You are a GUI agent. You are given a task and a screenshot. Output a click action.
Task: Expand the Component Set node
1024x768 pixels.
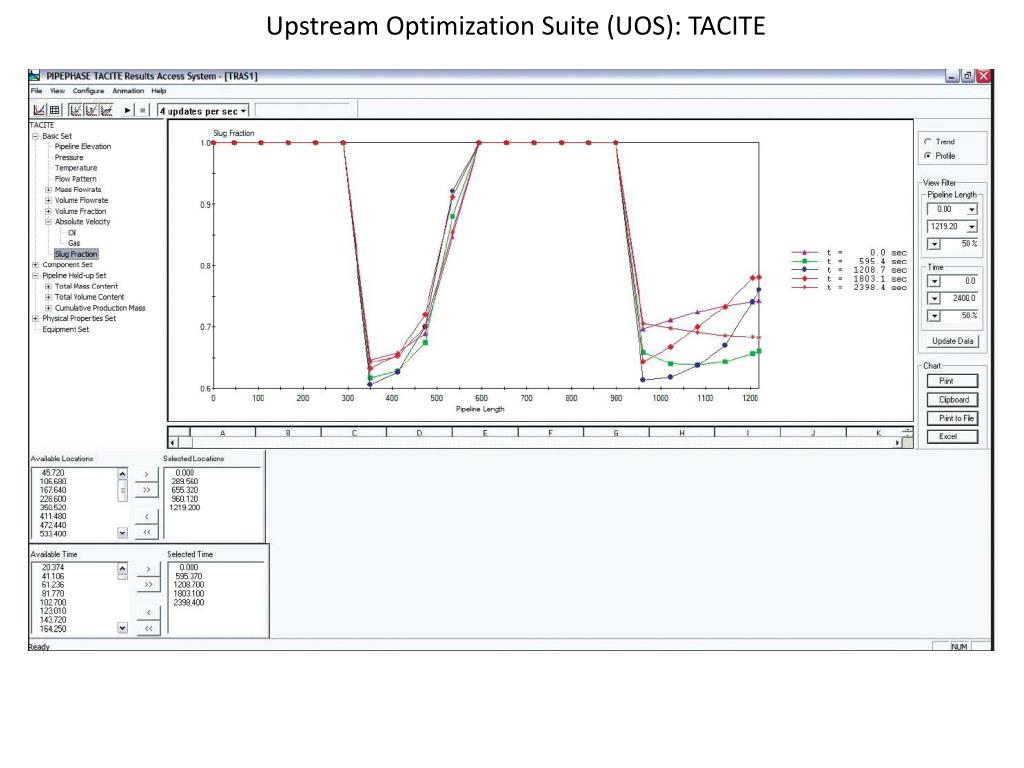[36, 264]
